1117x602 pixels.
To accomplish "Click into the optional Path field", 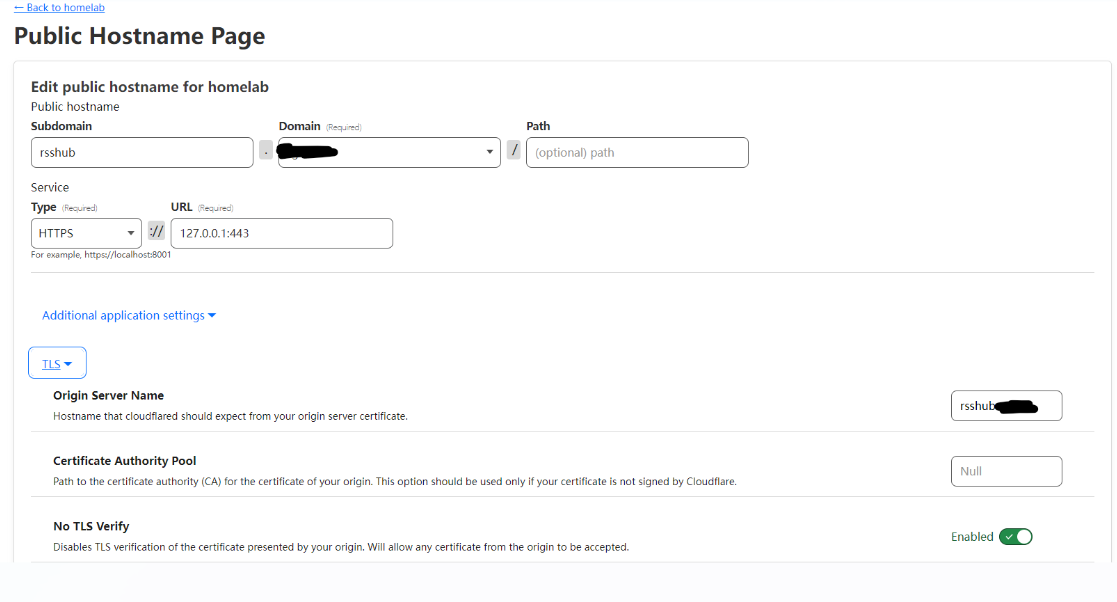I will (637, 152).
